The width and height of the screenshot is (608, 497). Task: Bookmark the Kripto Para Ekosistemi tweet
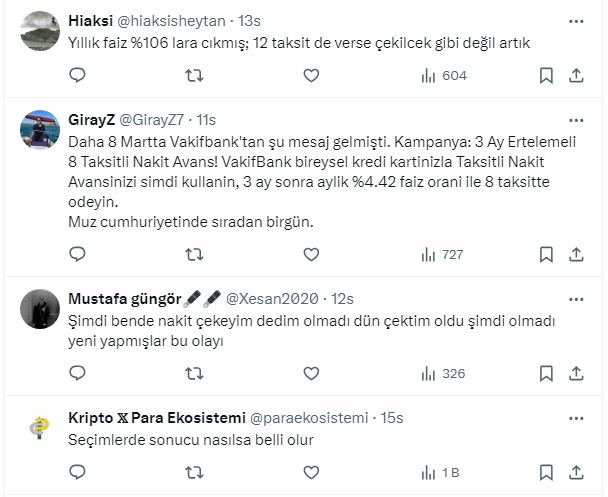point(546,471)
